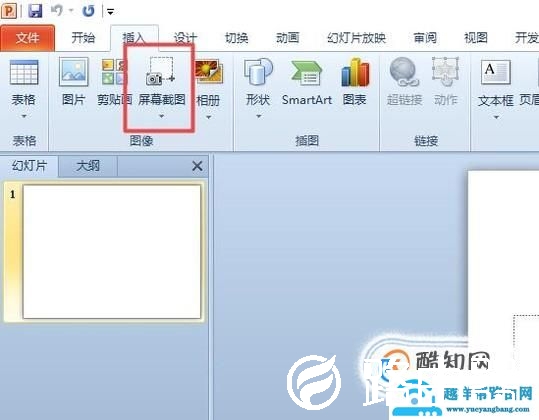Open the Customize Quick Access Toolbar arrow
539x420 pixels.
(110, 12)
